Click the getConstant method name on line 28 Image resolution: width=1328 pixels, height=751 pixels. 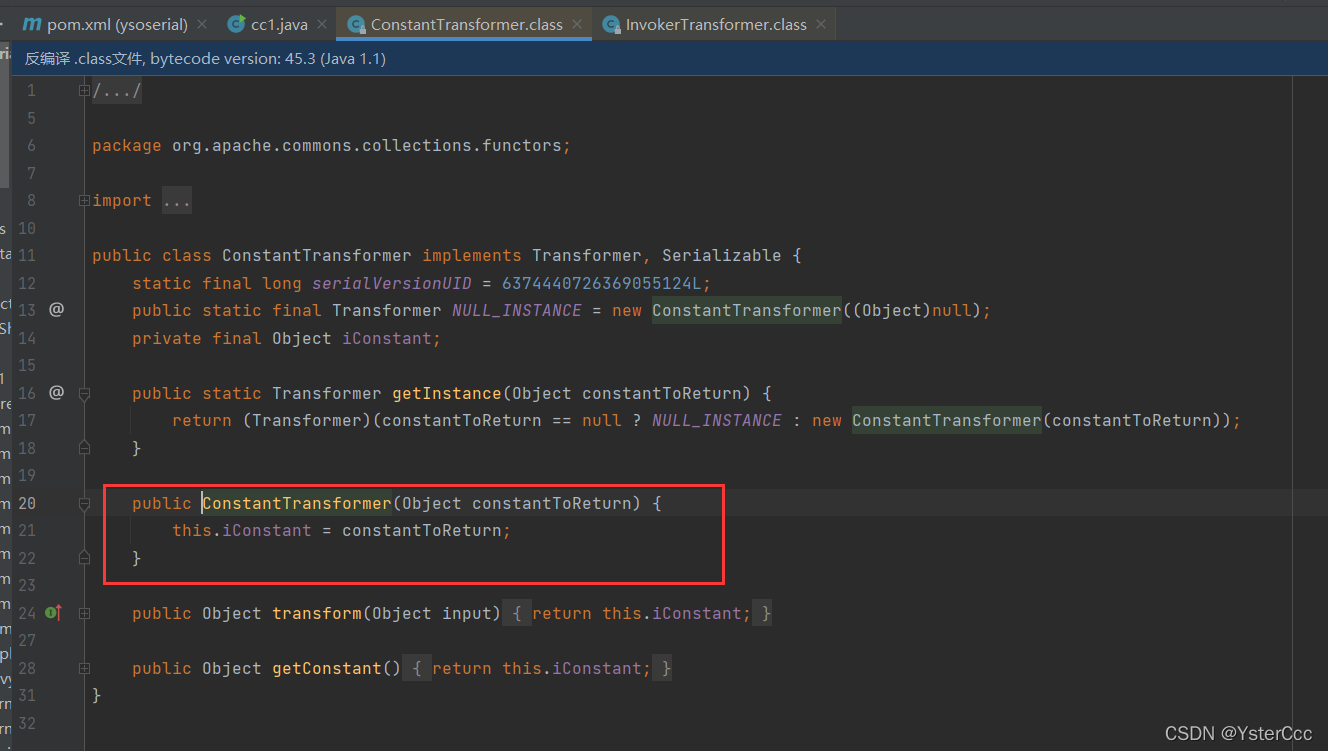327,669
